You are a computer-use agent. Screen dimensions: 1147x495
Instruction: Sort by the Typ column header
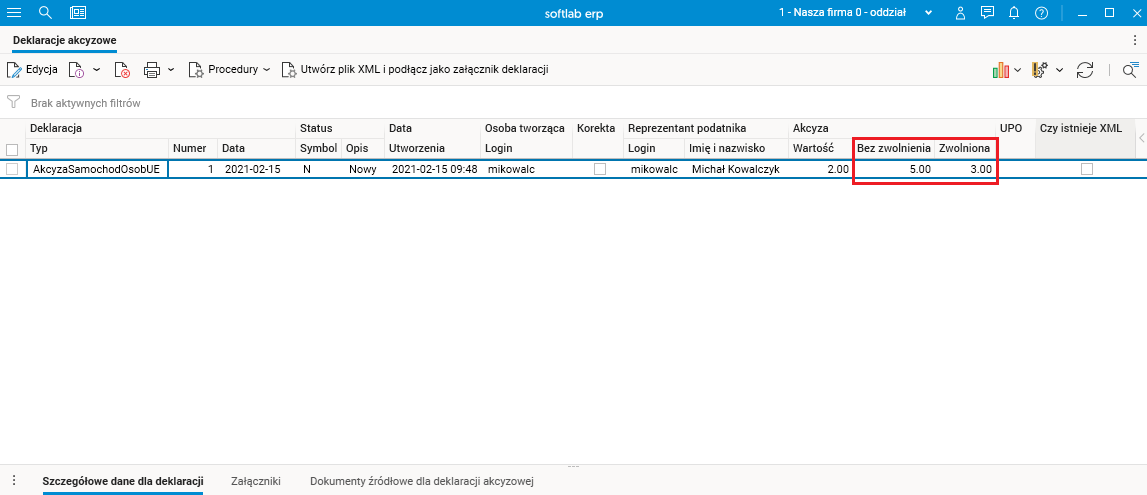[98, 148]
